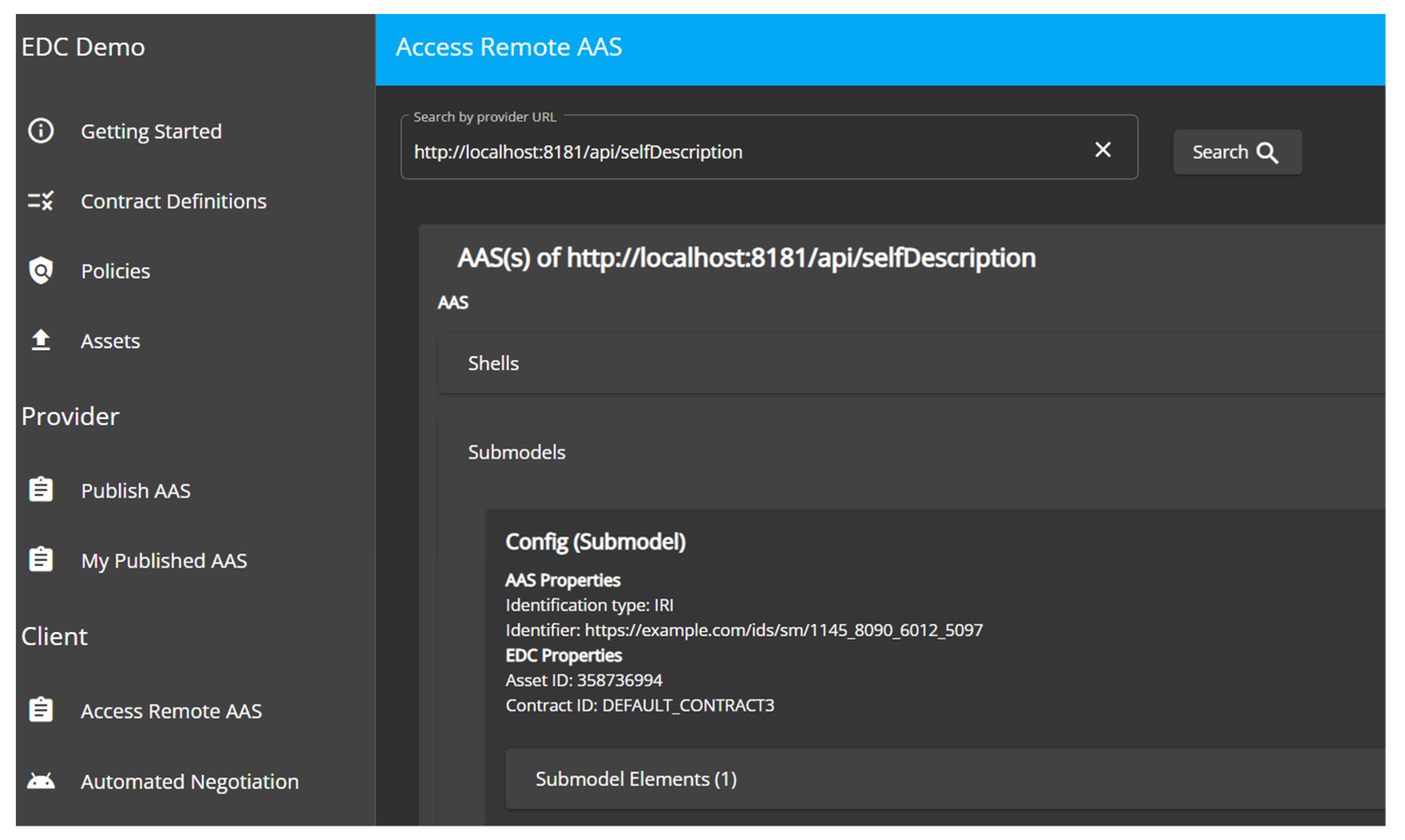This screenshot has width=1405, height=840.
Task: Clear the provider URL with X icon
Action: (x=1103, y=149)
